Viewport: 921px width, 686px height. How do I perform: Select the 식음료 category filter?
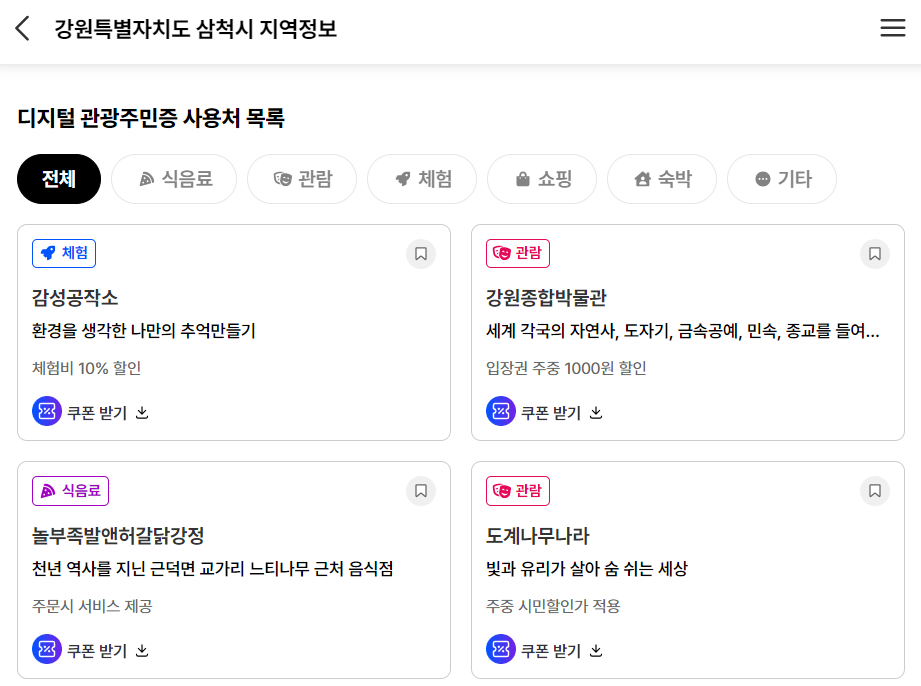(174, 179)
